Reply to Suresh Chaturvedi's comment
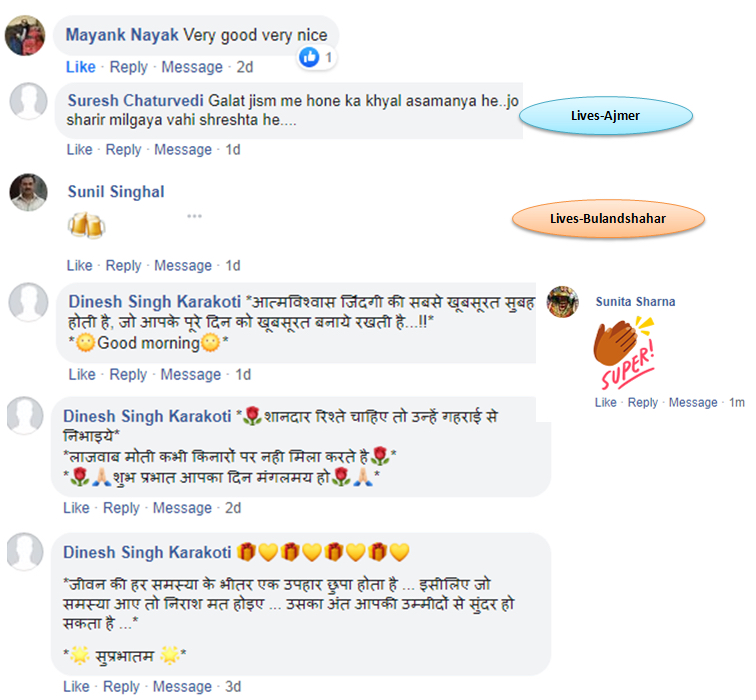The width and height of the screenshot is (756, 700). coord(123,150)
